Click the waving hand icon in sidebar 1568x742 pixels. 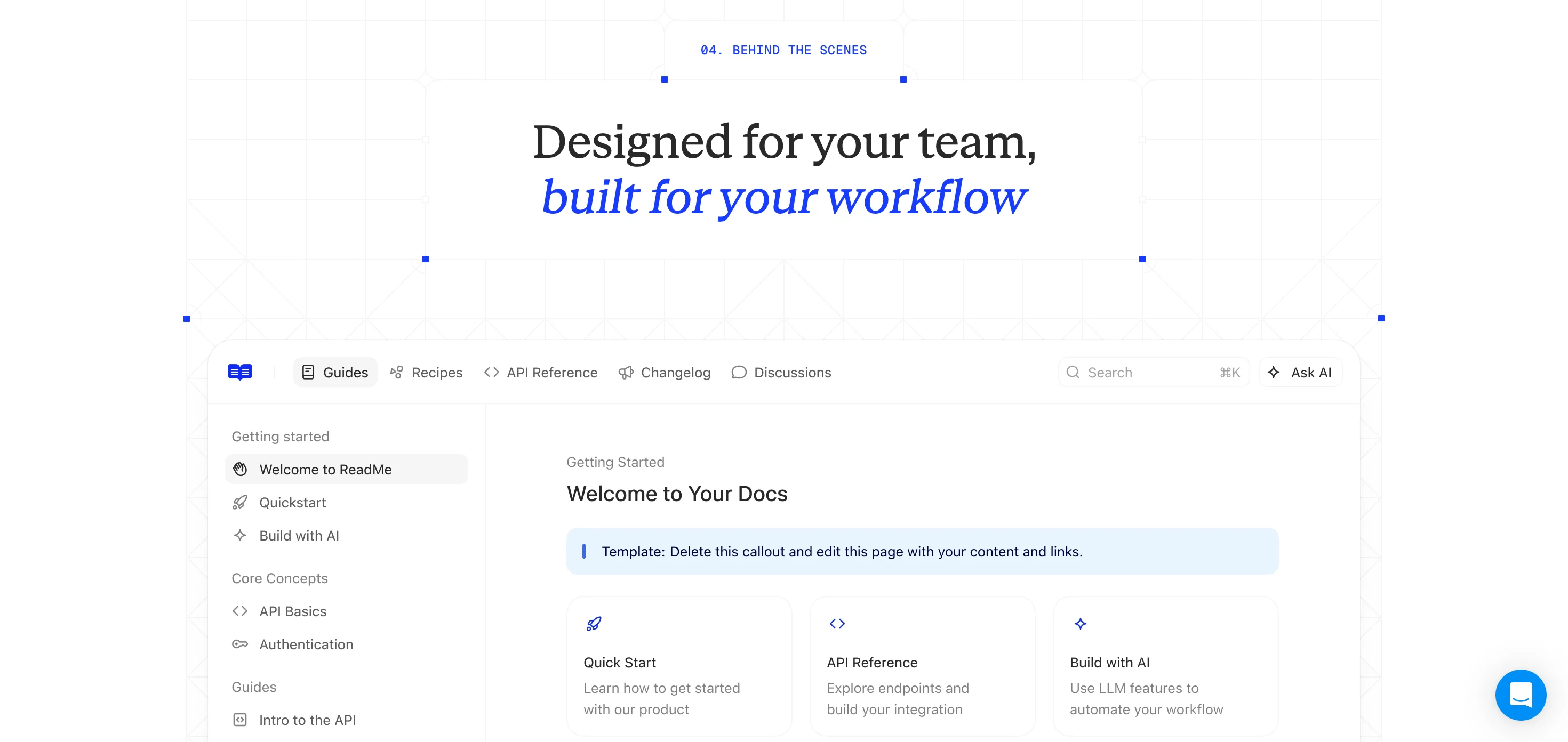coord(240,469)
